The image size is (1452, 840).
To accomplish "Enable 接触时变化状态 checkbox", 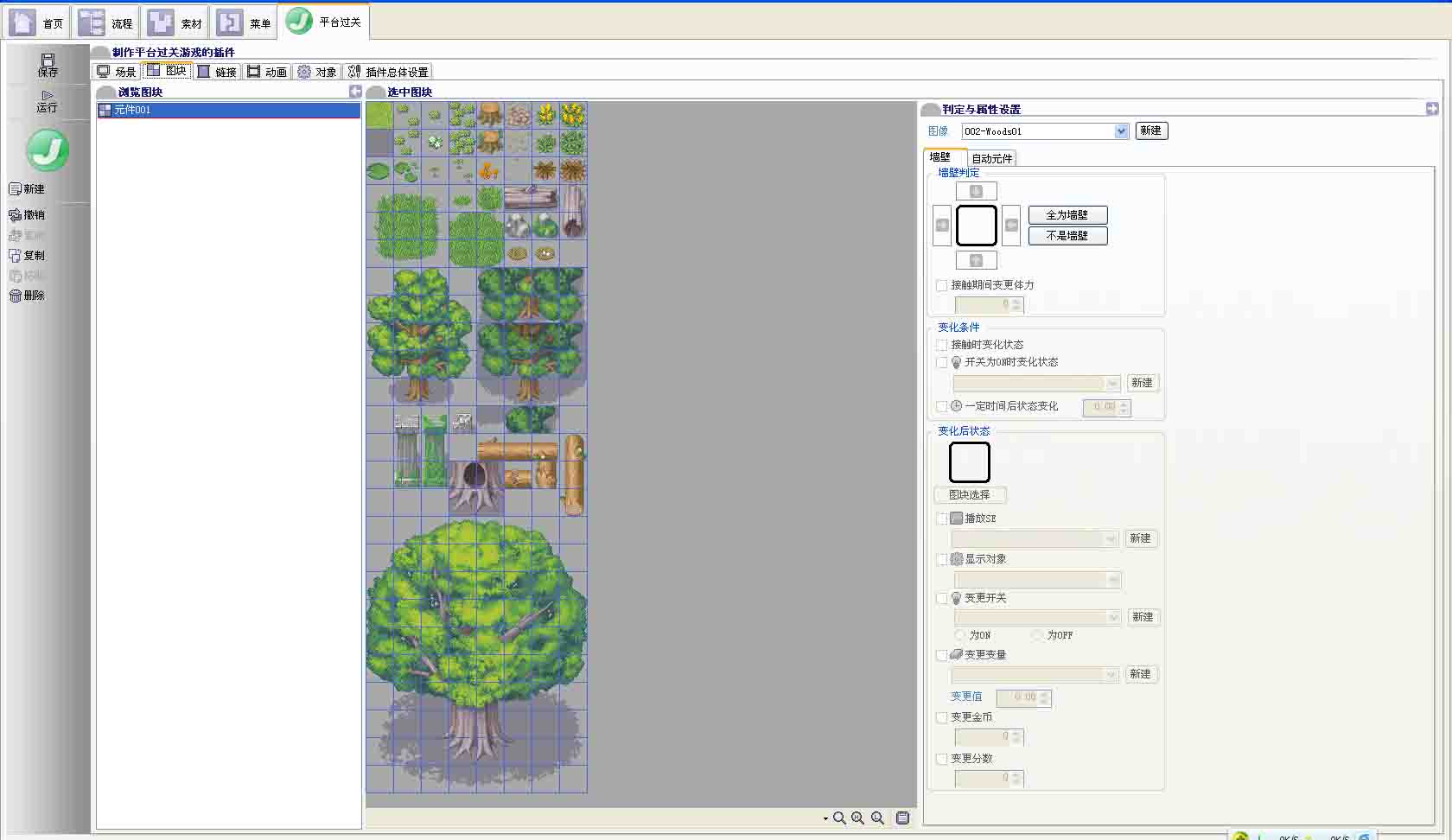I will 942,345.
